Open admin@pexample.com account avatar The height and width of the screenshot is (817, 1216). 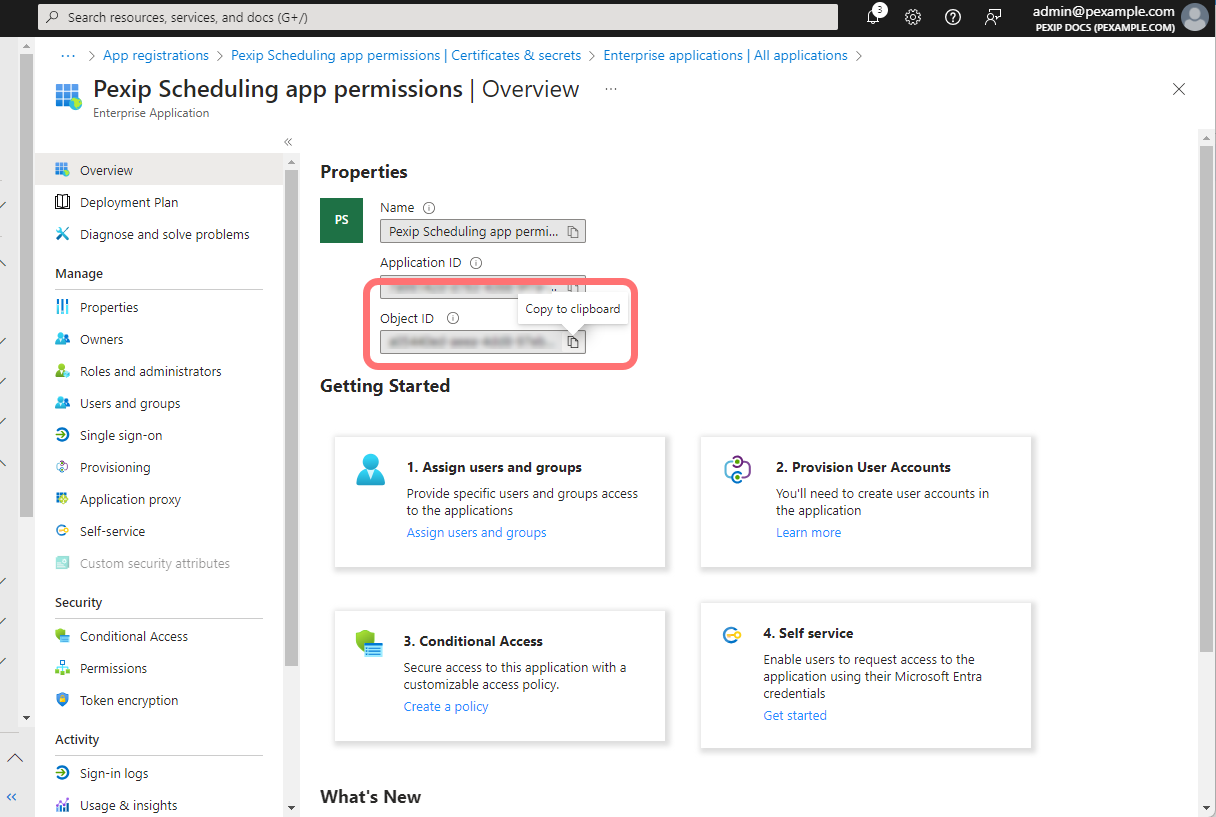[x=1194, y=17]
